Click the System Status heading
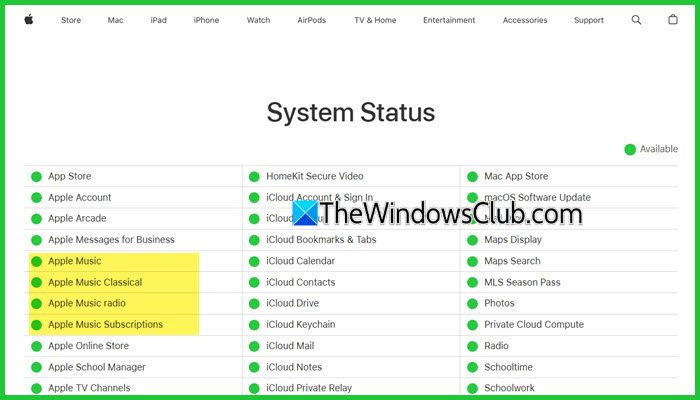The width and height of the screenshot is (700, 400). click(x=351, y=112)
